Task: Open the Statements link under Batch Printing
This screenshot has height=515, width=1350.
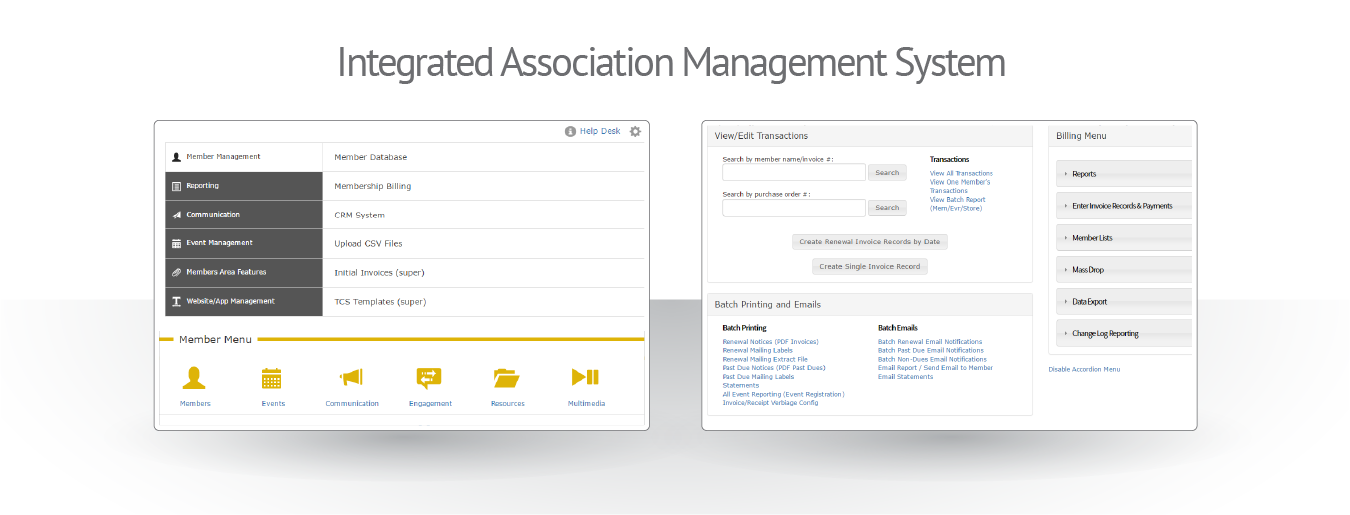Action: [741, 385]
